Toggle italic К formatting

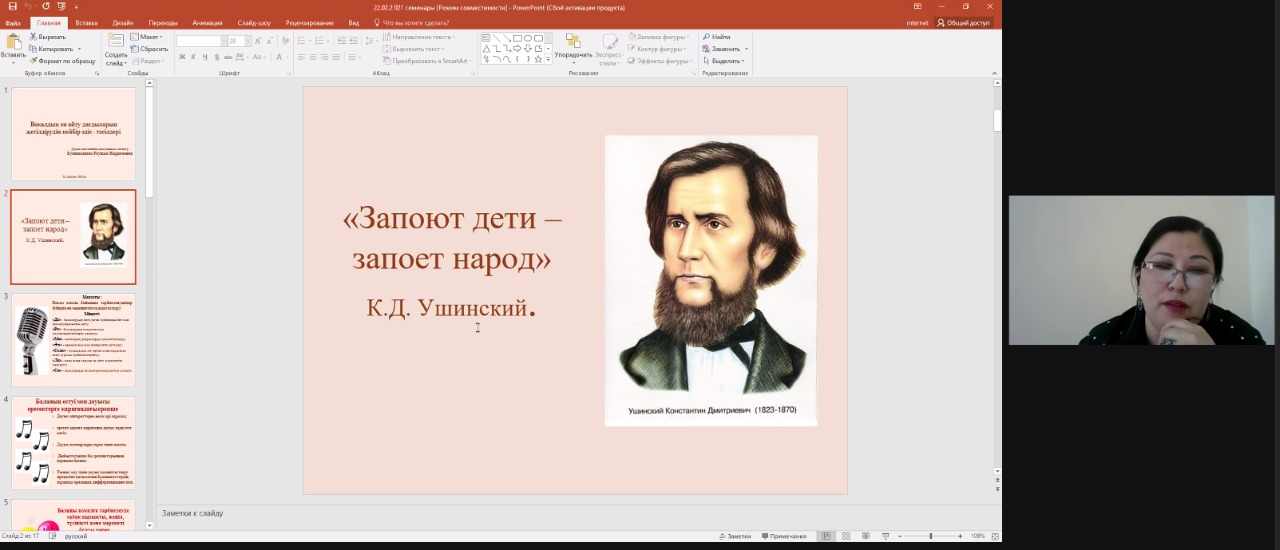click(194, 57)
